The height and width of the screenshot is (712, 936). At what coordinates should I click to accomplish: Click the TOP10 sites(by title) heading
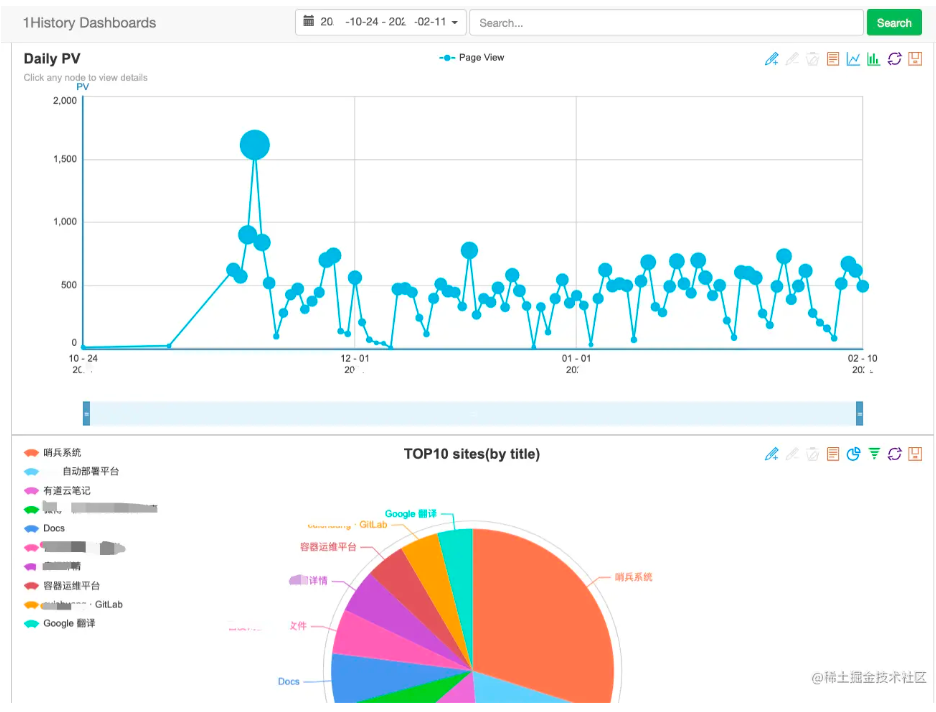472,454
